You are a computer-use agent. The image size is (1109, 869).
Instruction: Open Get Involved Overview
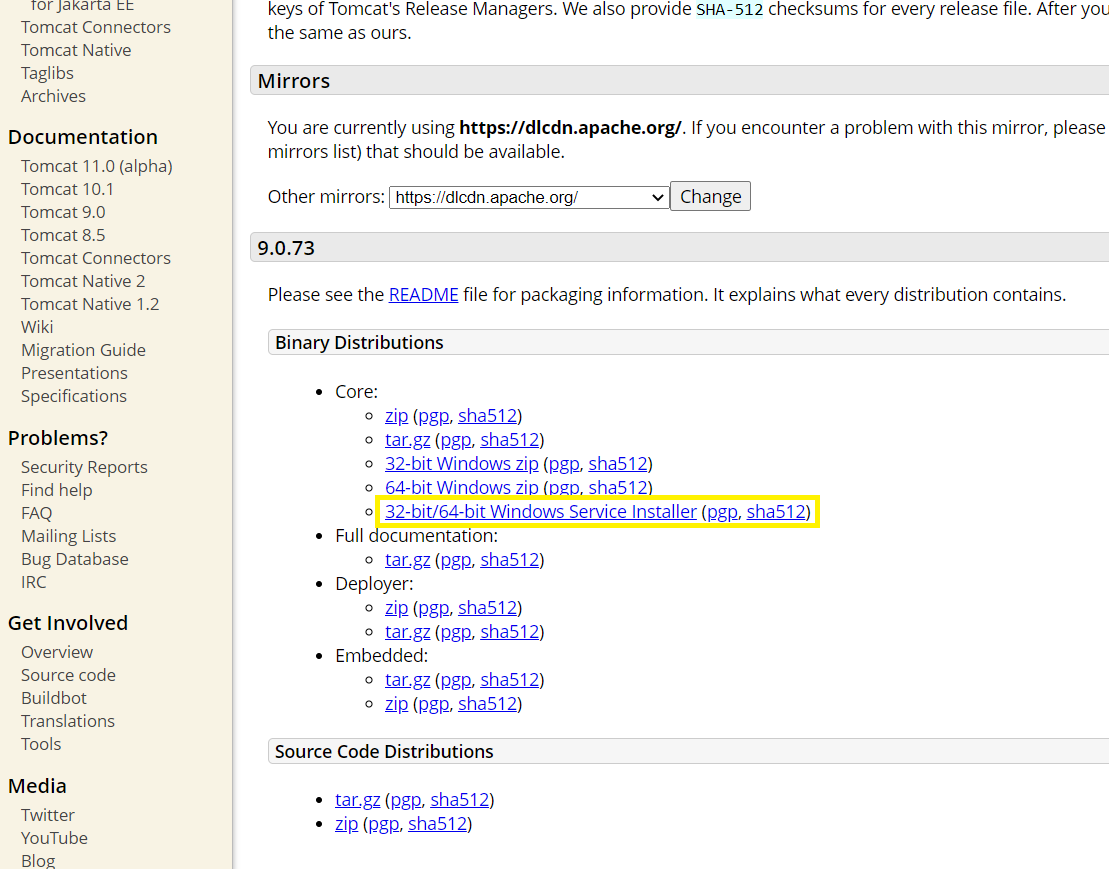tap(57, 652)
